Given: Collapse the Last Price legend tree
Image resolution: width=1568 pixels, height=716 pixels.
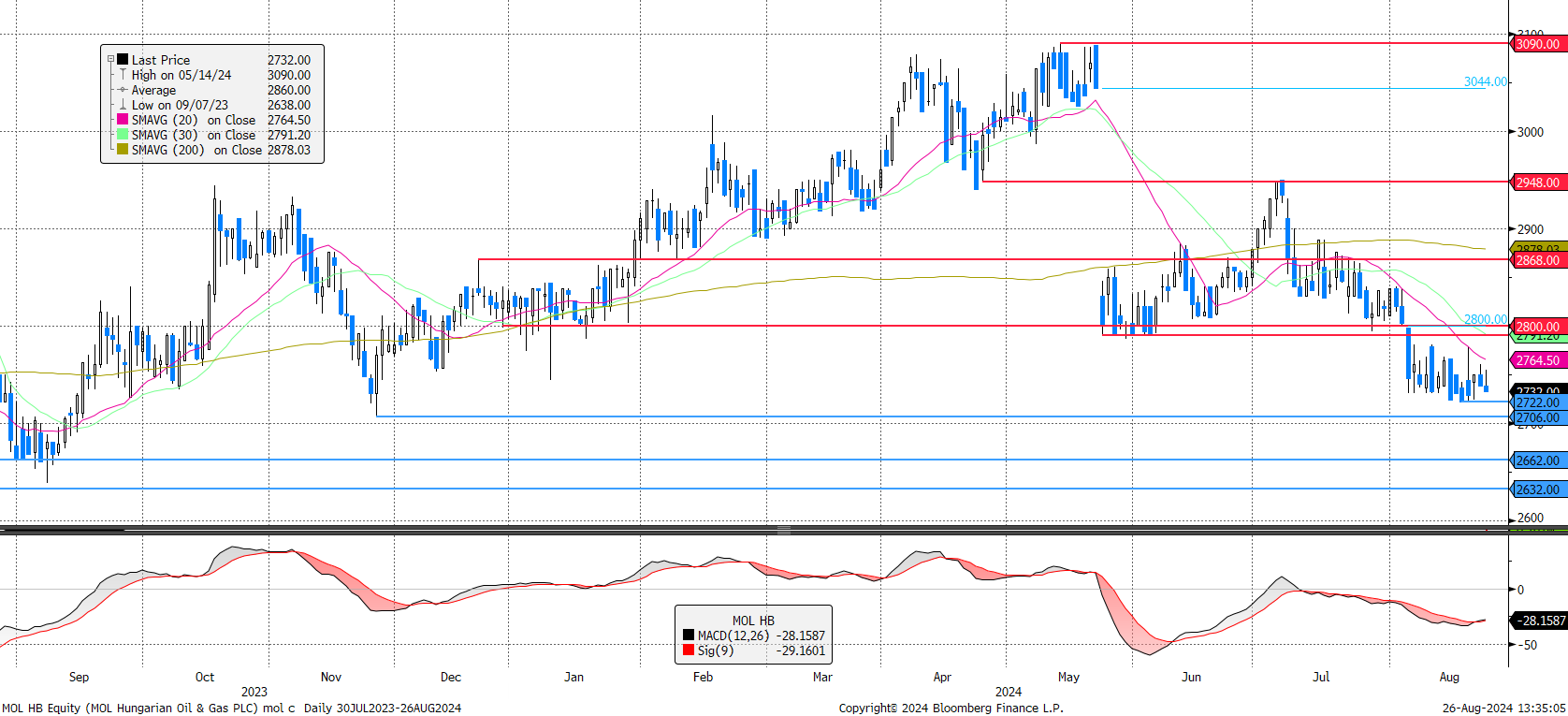Looking at the screenshot, I should (110, 59).
